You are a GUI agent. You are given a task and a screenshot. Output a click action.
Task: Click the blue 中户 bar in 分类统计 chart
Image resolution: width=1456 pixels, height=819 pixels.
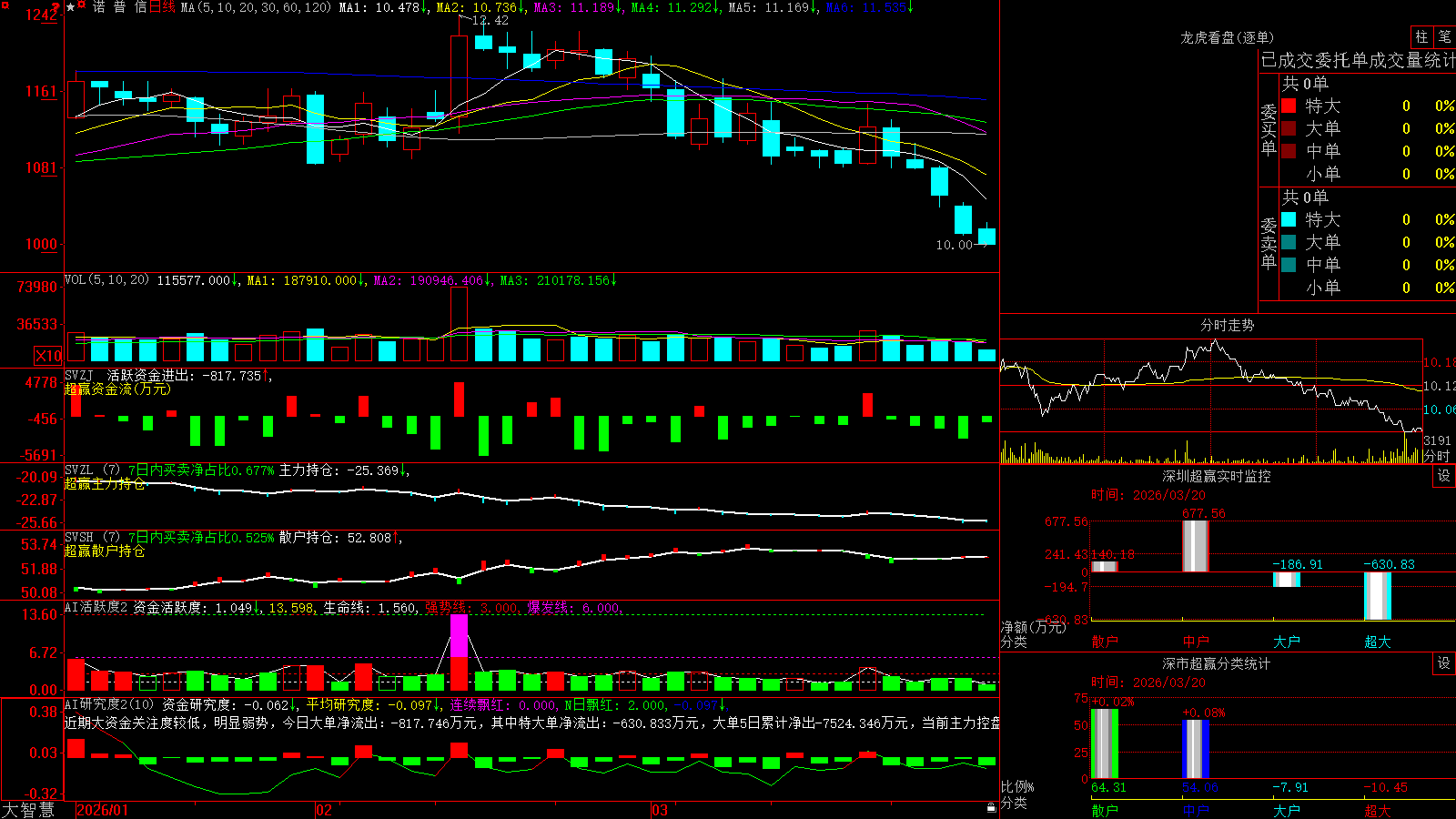[x=1196, y=749]
